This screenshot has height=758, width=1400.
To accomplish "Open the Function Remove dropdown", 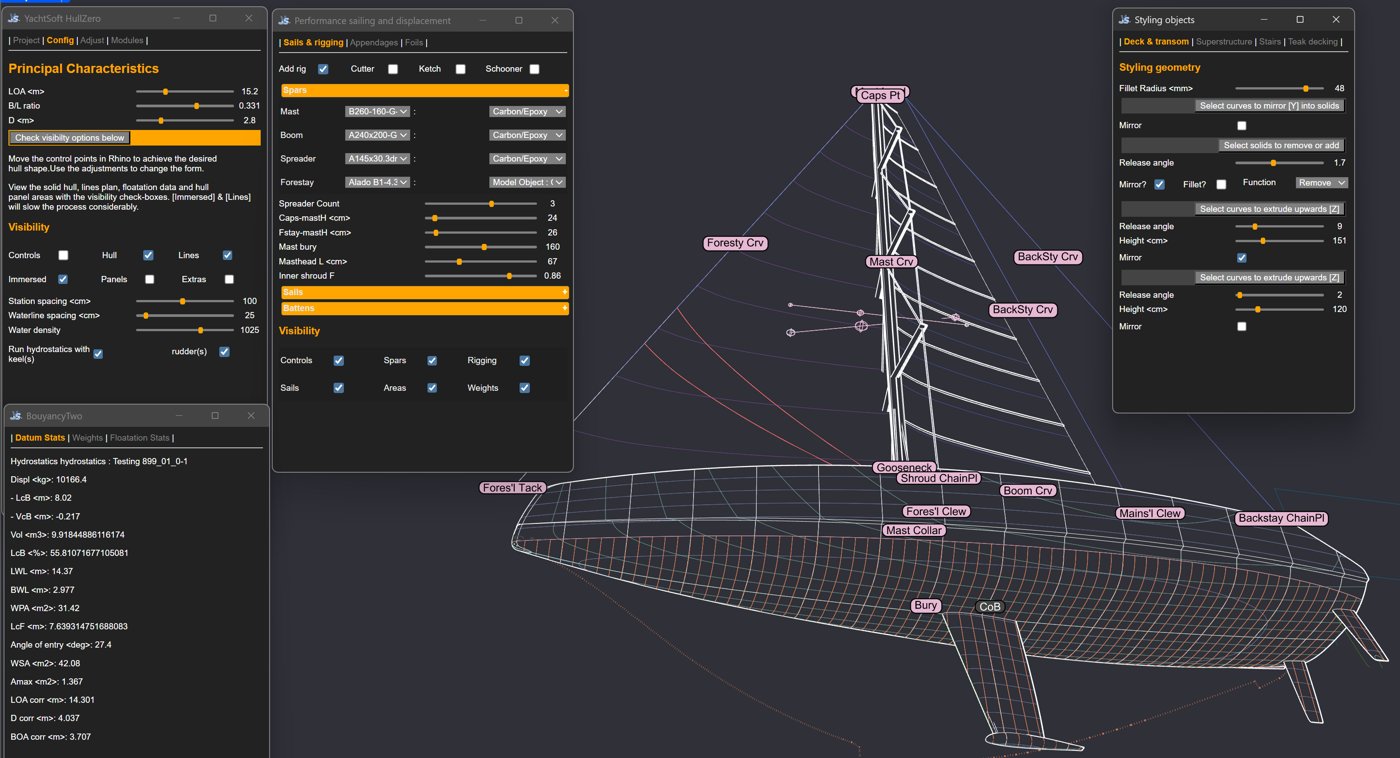I will 1322,183.
